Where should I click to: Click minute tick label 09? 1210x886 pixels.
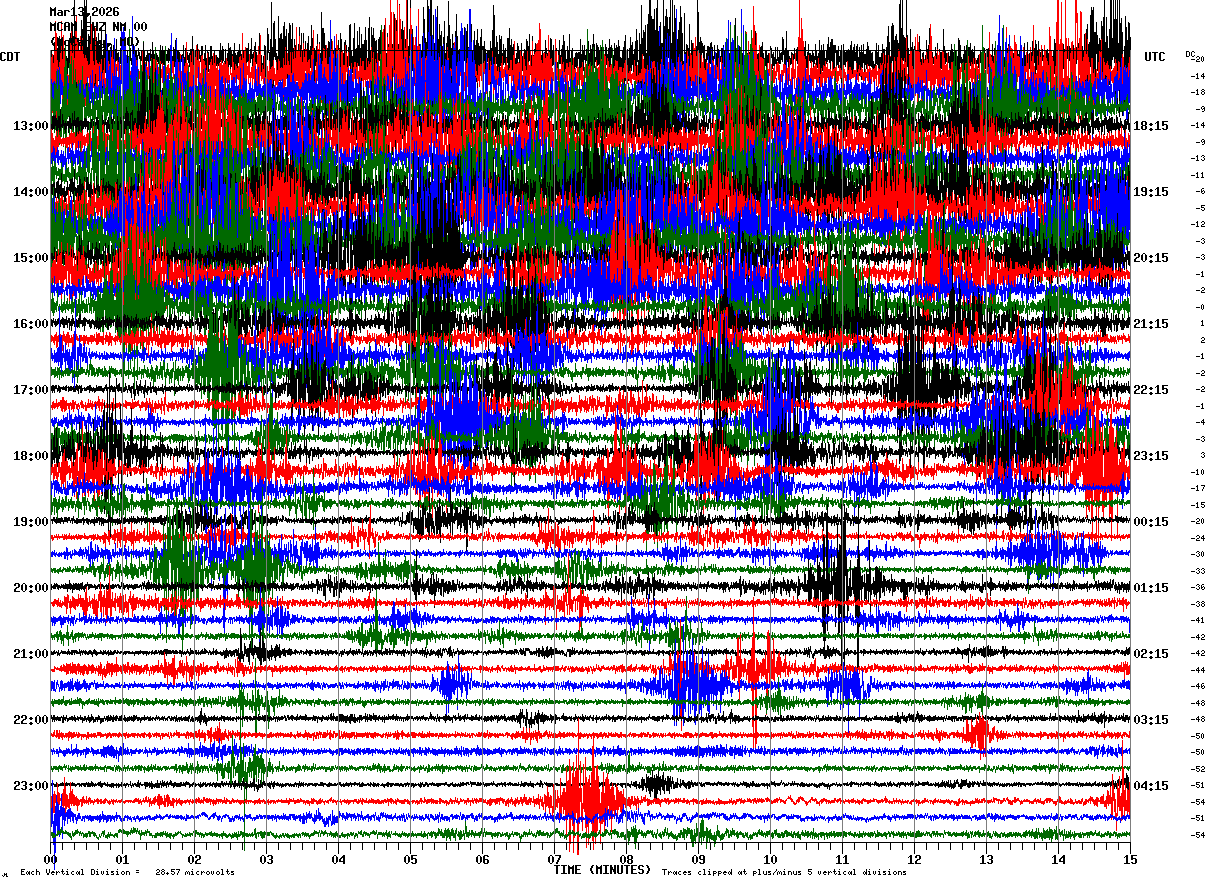pyautogui.click(x=698, y=859)
